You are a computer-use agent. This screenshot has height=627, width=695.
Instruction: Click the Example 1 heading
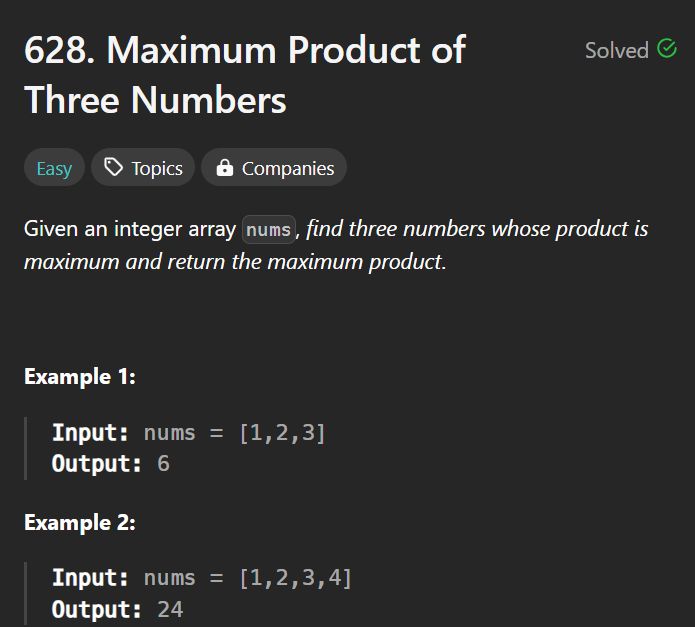click(x=80, y=377)
